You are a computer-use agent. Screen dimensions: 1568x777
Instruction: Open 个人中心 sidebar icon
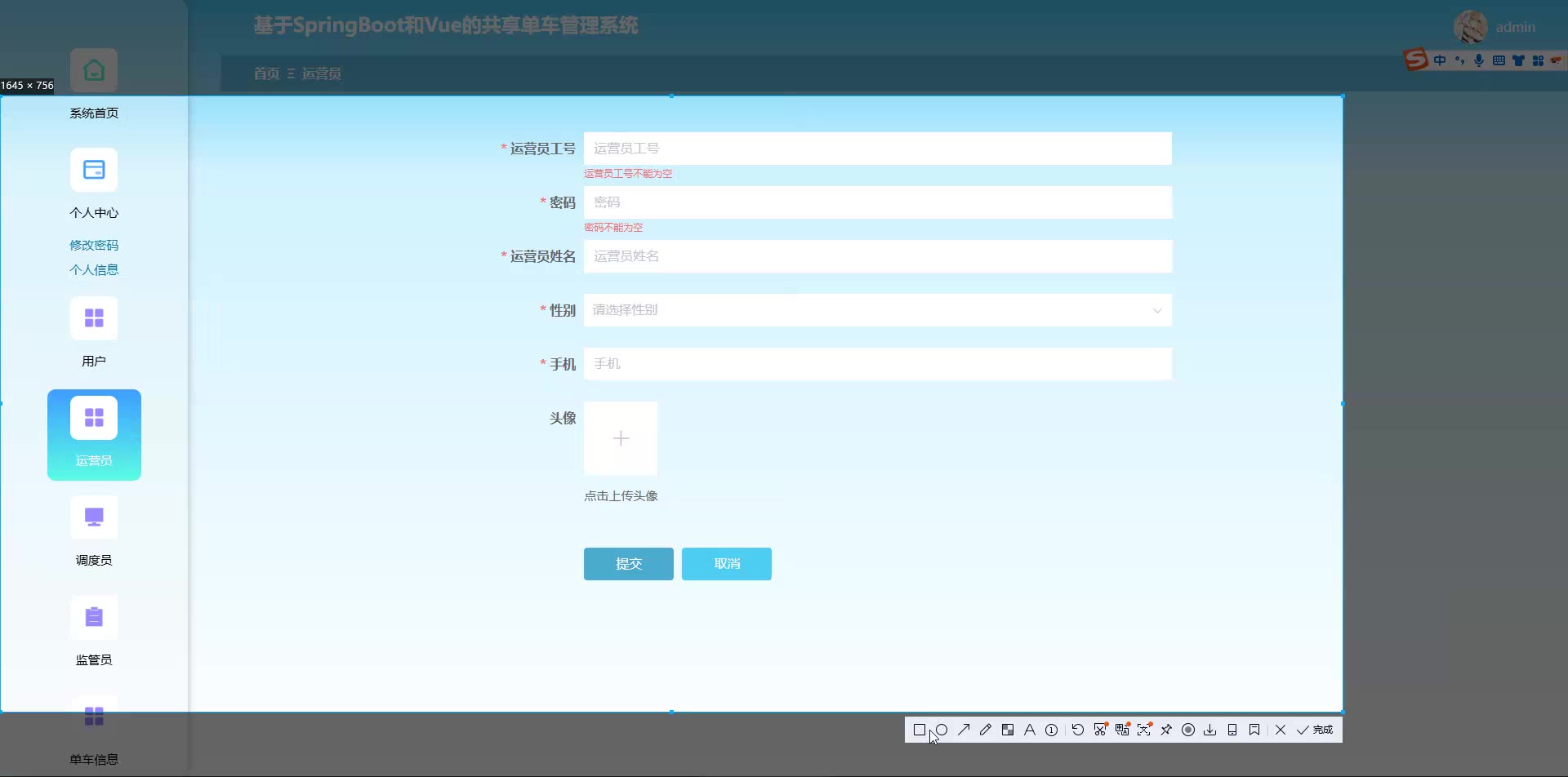point(94,170)
